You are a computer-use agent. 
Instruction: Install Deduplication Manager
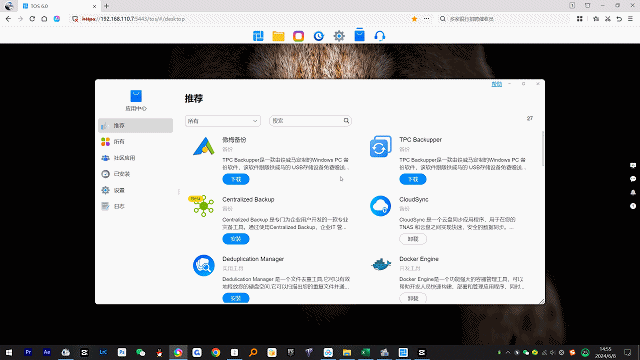coord(236,298)
